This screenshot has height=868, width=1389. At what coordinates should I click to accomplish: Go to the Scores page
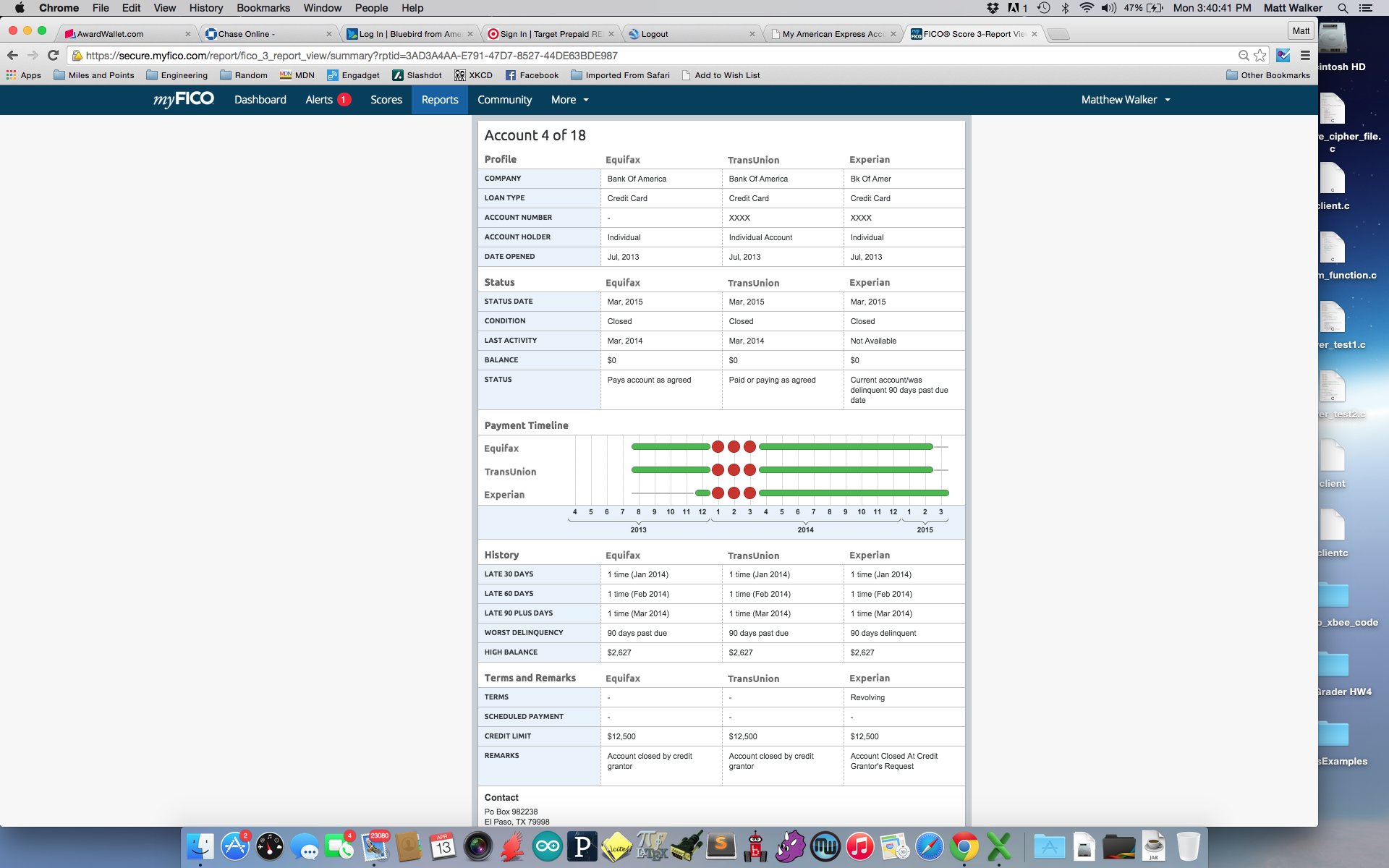(386, 100)
